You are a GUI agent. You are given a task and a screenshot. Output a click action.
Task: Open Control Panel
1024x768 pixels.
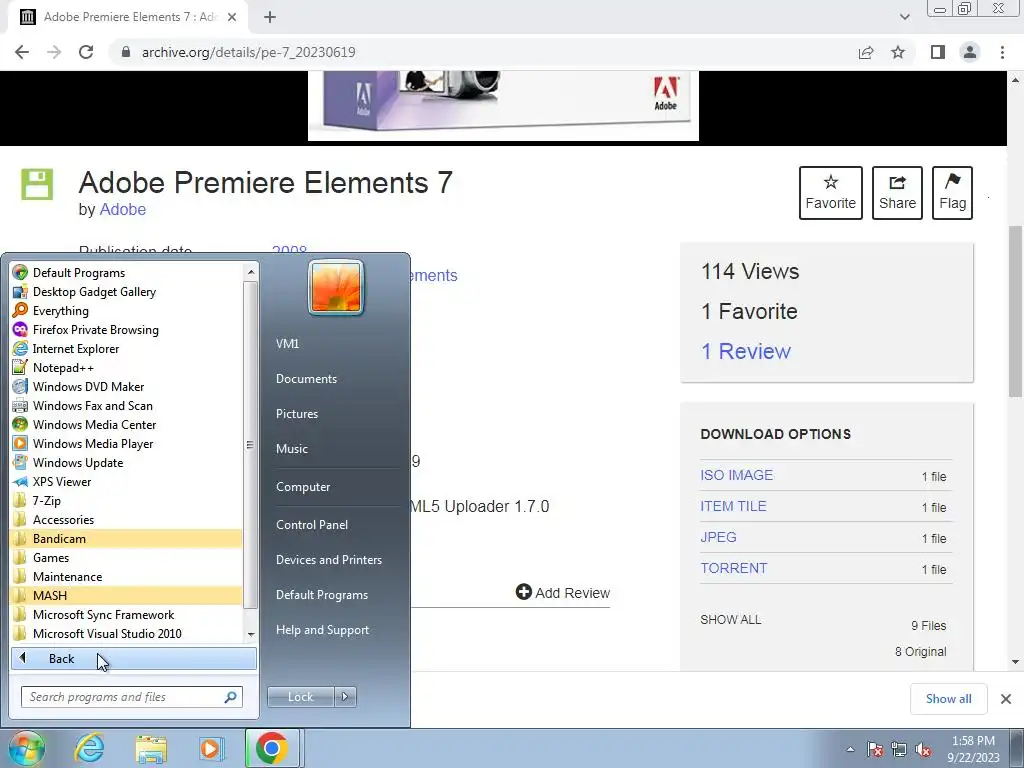(312, 524)
